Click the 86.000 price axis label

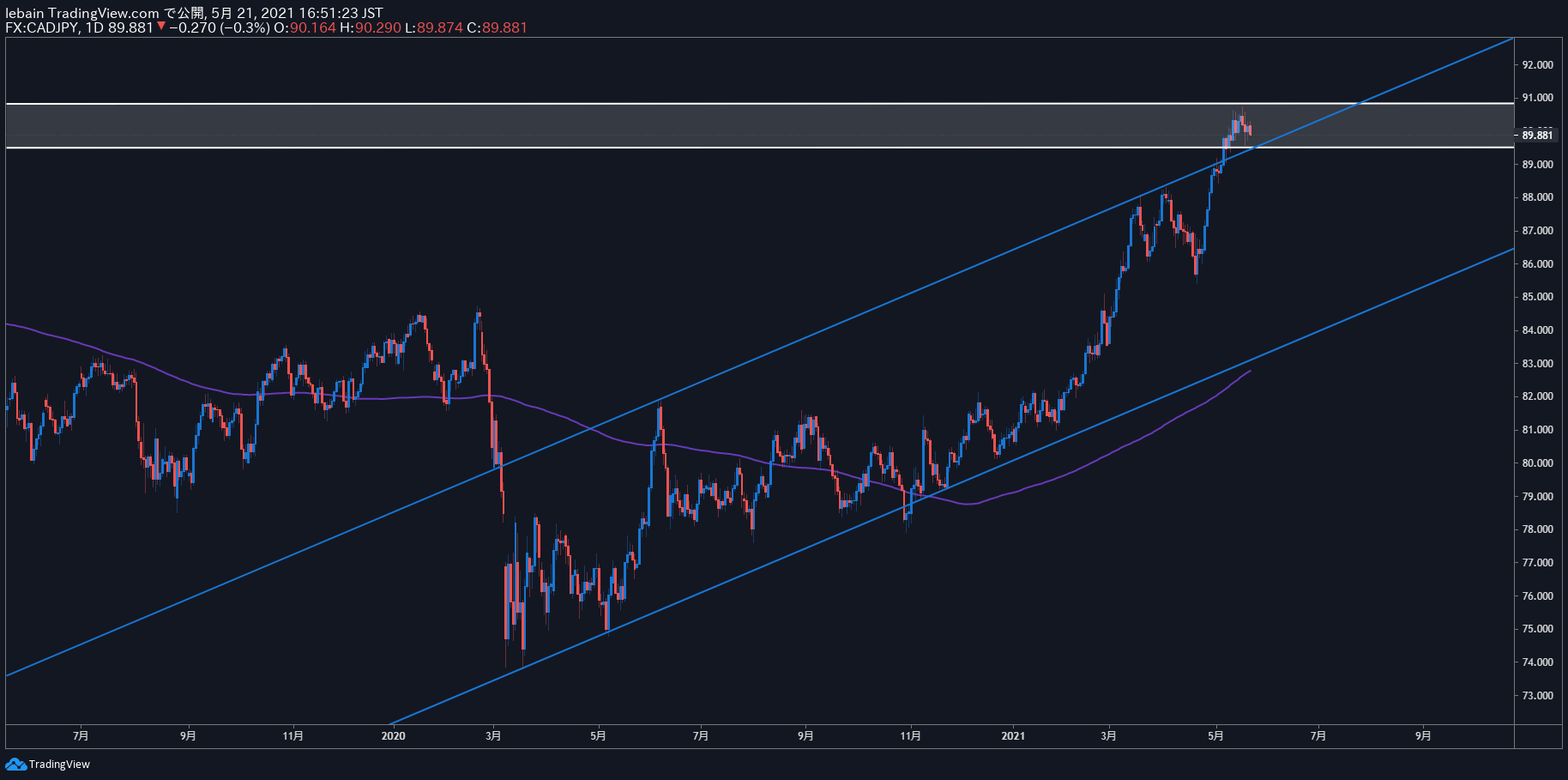point(1537,264)
